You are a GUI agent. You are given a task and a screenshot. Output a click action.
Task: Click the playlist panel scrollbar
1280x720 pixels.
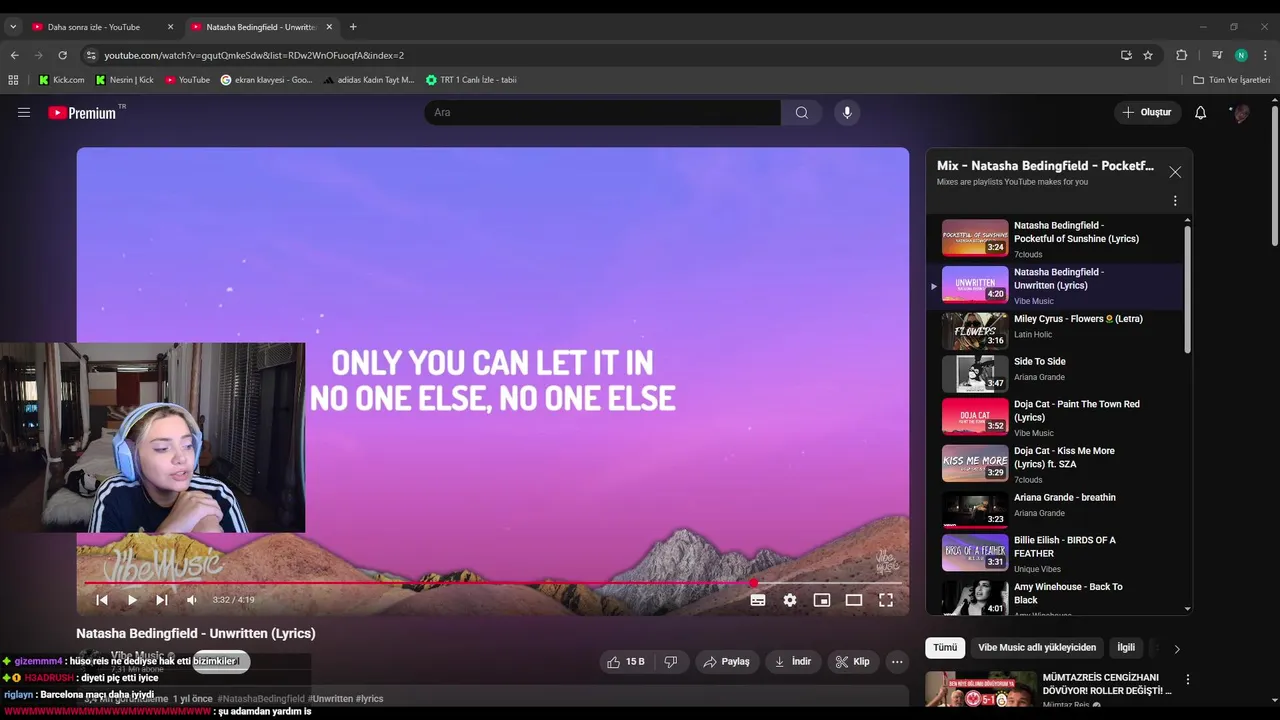1188,288
